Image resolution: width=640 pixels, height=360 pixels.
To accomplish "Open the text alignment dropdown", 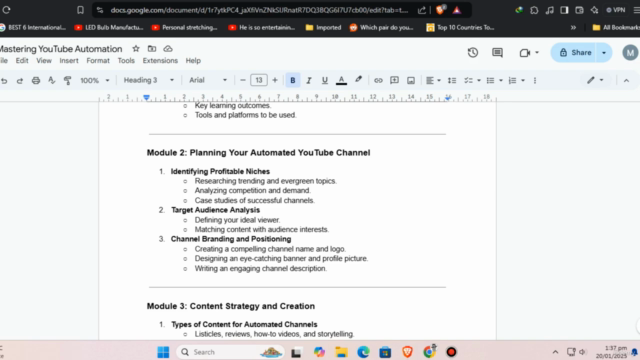I will [x=433, y=80].
